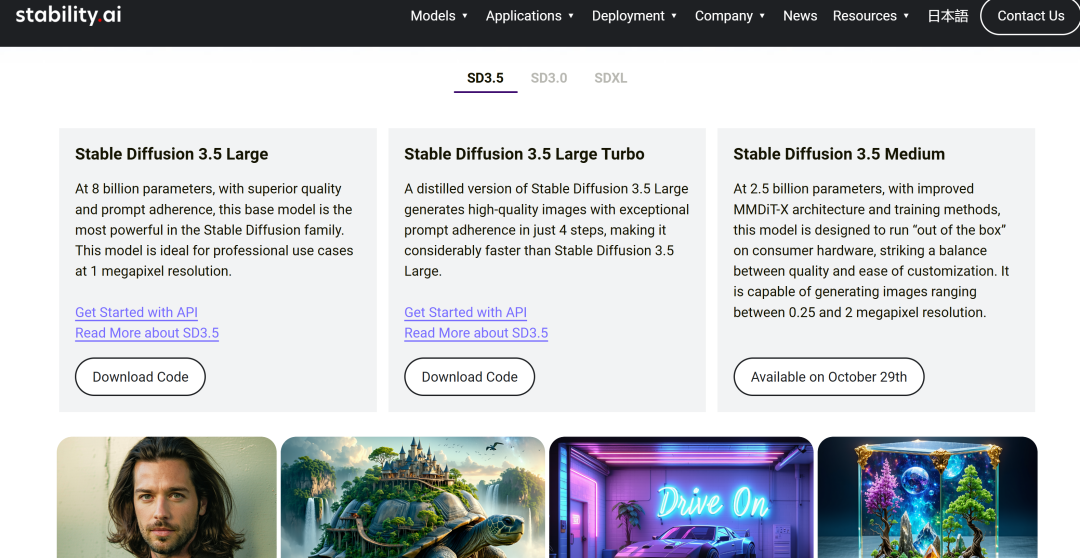Switch to the SD3.0 tab
The width and height of the screenshot is (1080, 558).
549,78
